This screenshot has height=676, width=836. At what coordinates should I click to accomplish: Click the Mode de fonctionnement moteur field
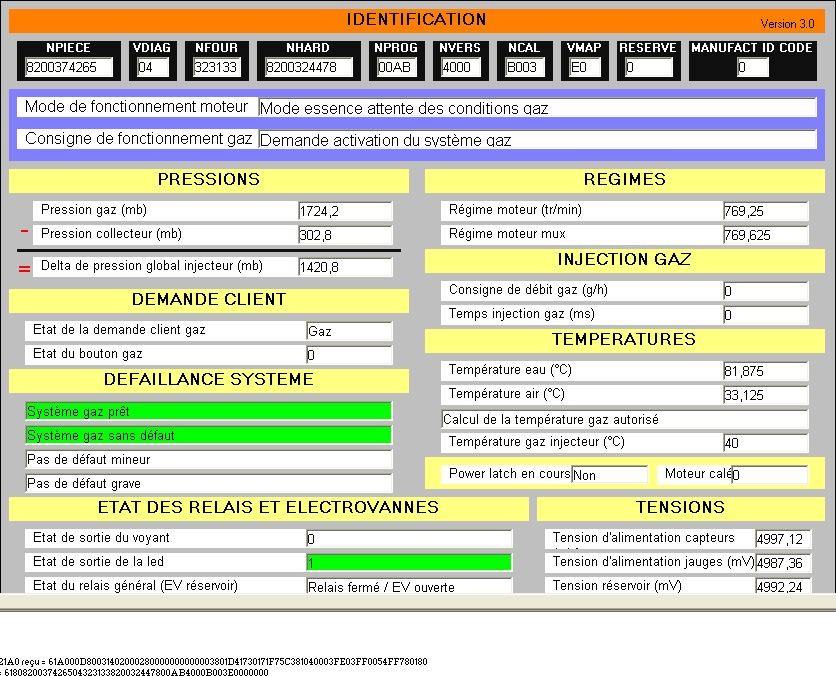pyautogui.click(x=537, y=108)
